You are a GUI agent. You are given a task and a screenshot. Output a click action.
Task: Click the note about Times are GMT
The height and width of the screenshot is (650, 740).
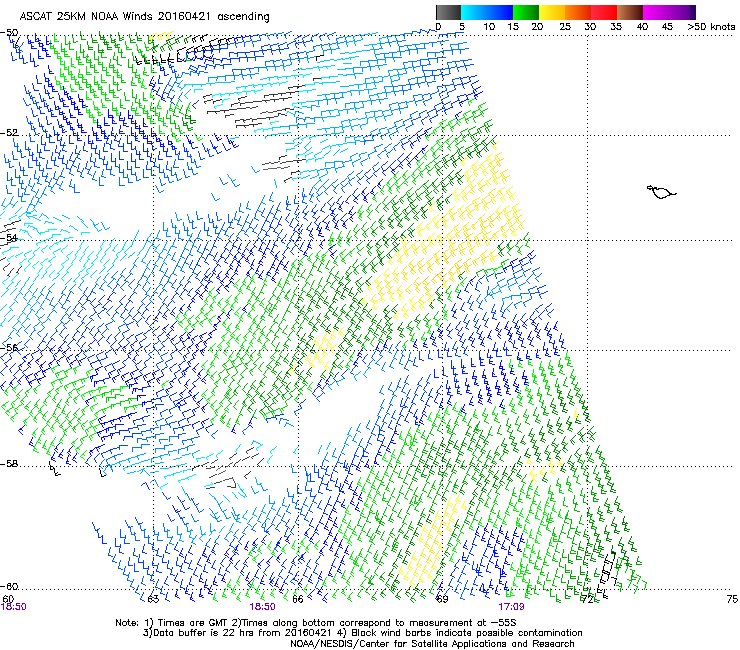tap(316, 623)
